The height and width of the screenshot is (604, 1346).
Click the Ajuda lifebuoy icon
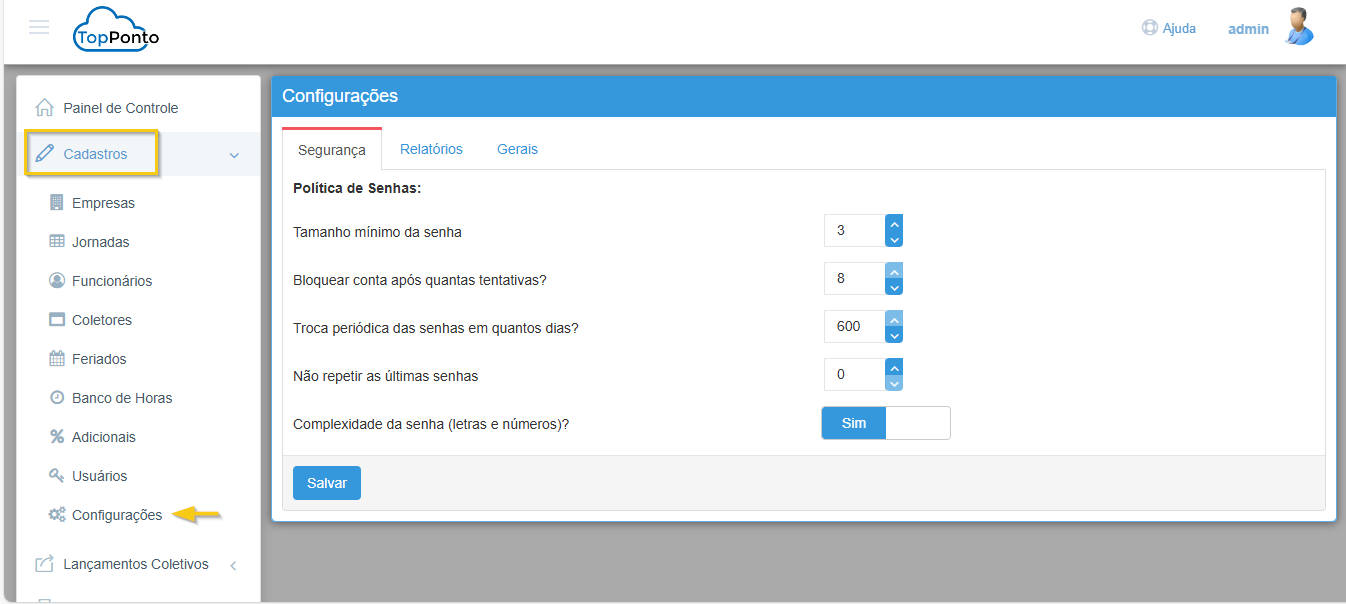point(1149,28)
